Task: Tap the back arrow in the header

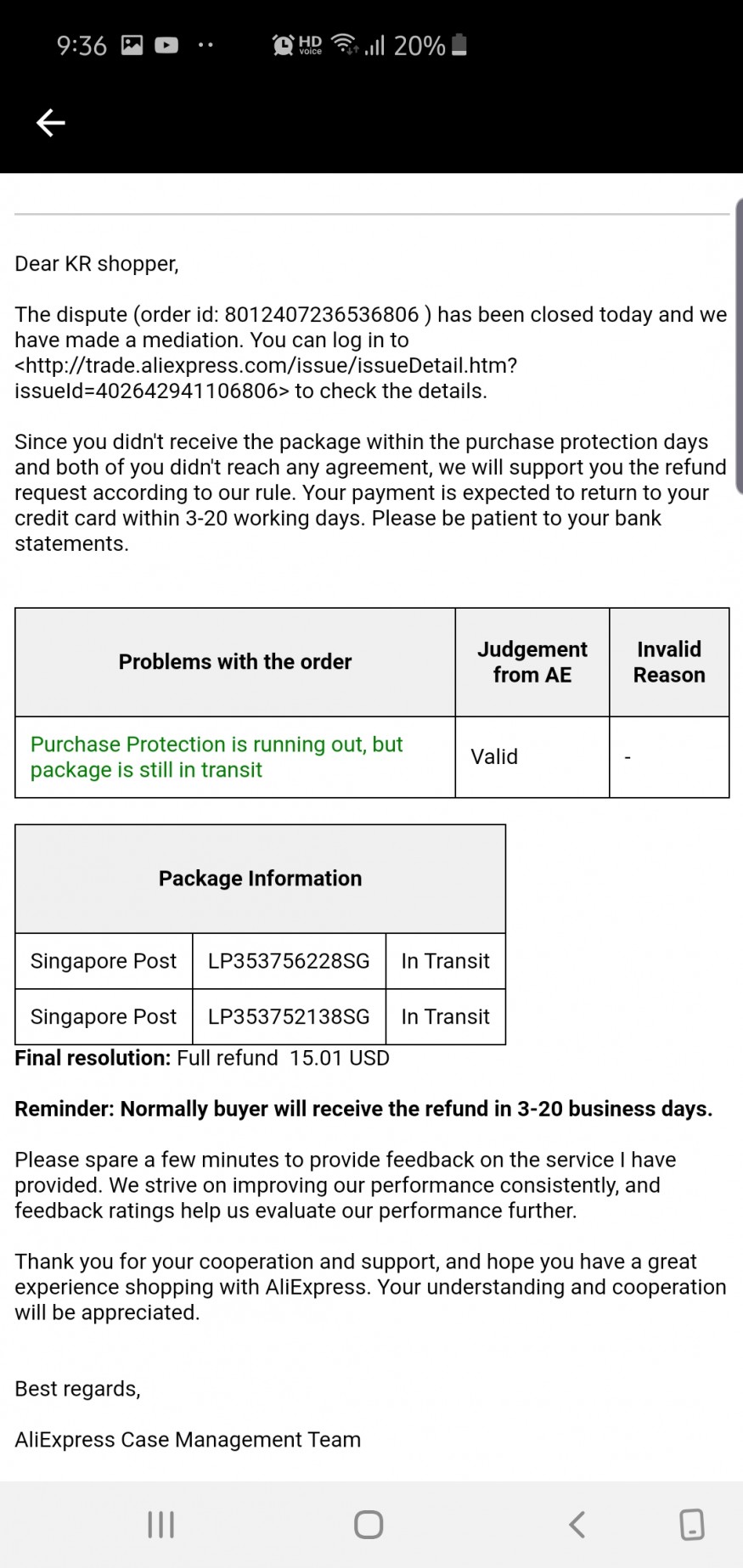Action: pyautogui.click(x=50, y=123)
